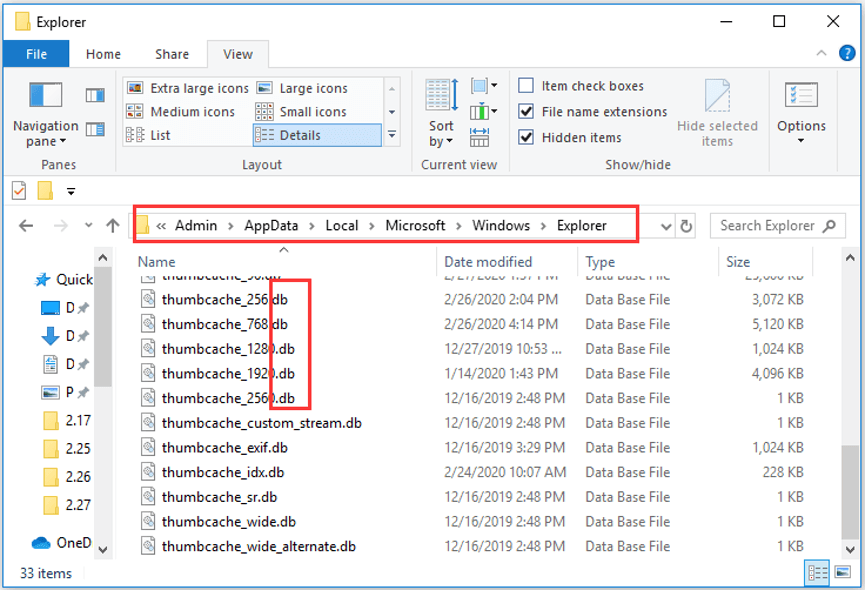Expand the address bar history dropdown
The height and width of the screenshot is (590, 865).
pos(667,226)
